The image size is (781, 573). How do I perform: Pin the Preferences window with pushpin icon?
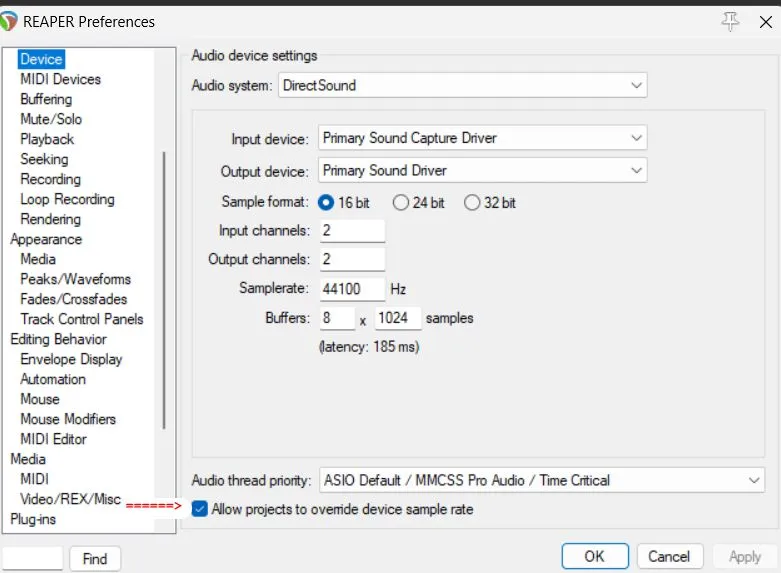click(730, 21)
